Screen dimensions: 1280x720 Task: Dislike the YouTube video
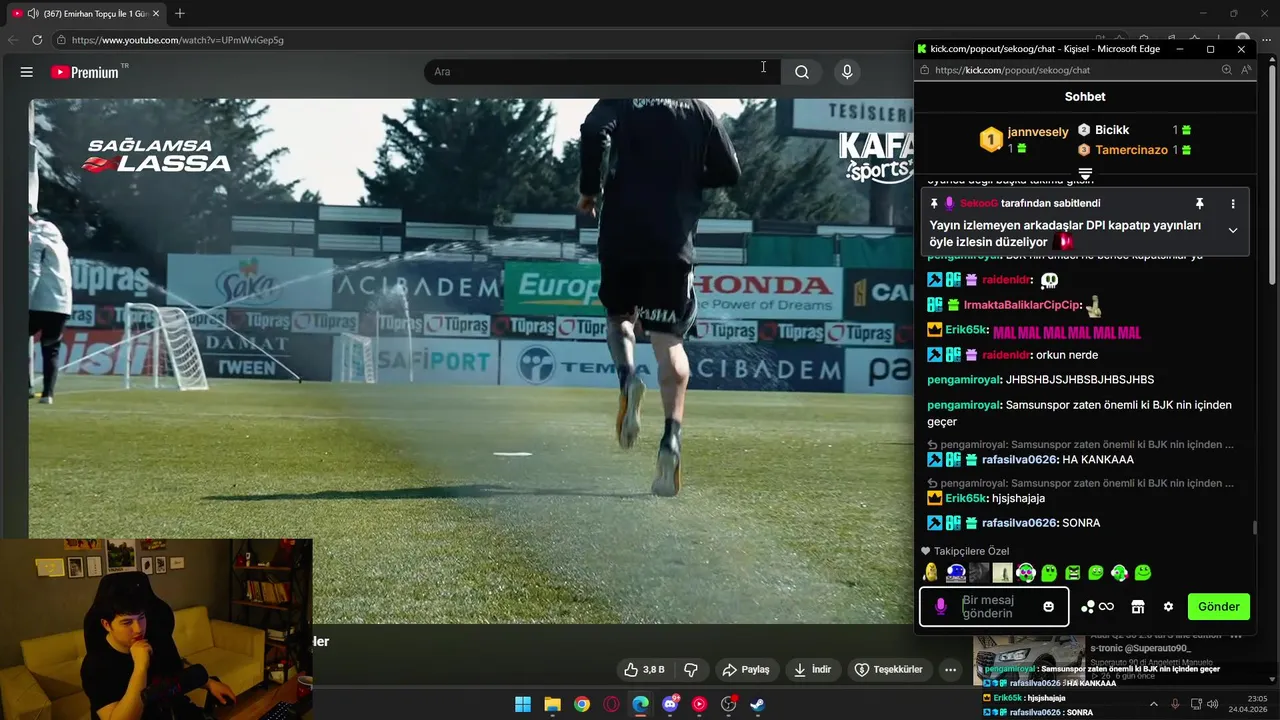coord(690,670)
